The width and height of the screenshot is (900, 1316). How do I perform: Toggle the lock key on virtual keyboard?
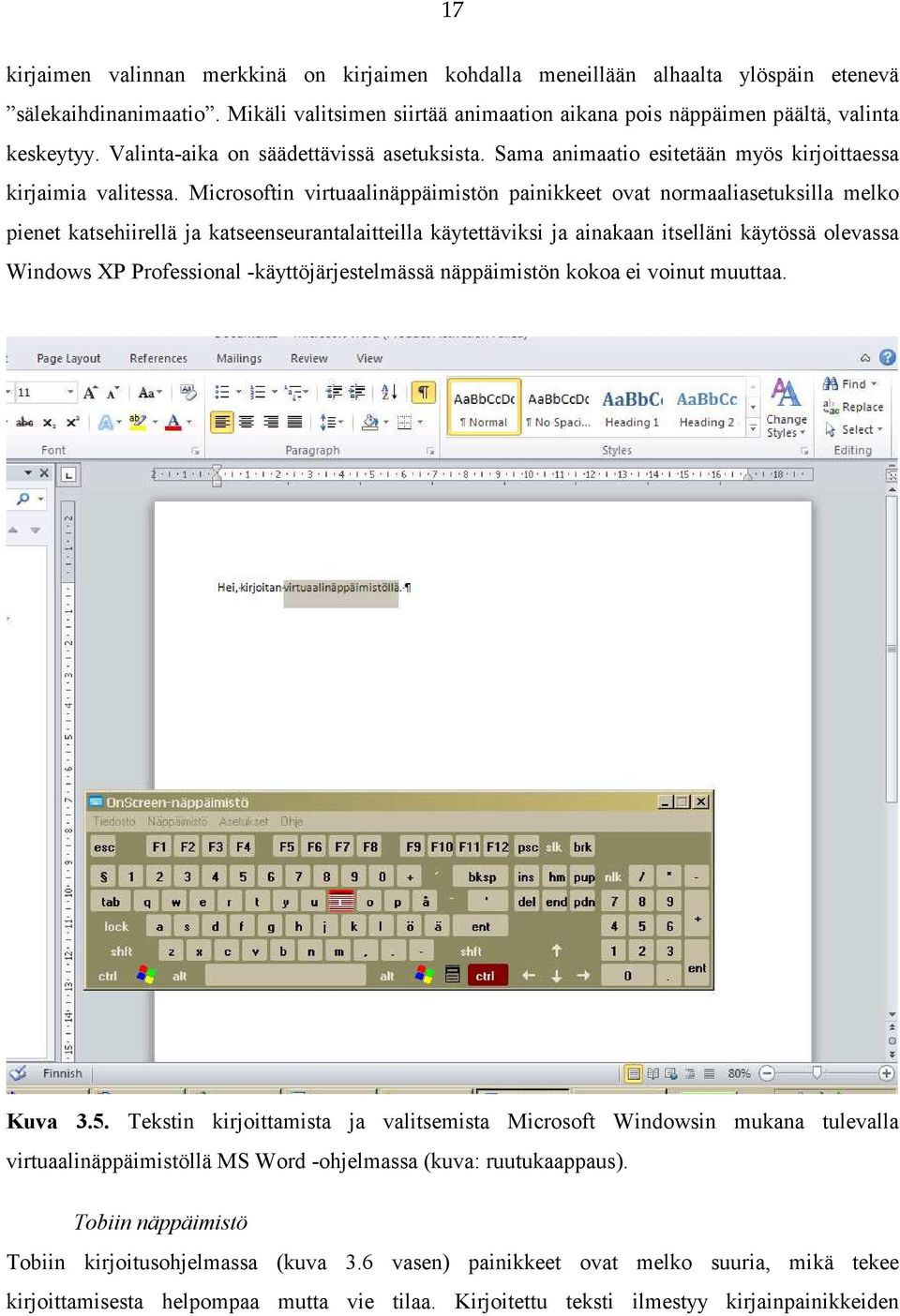point(116,926)
